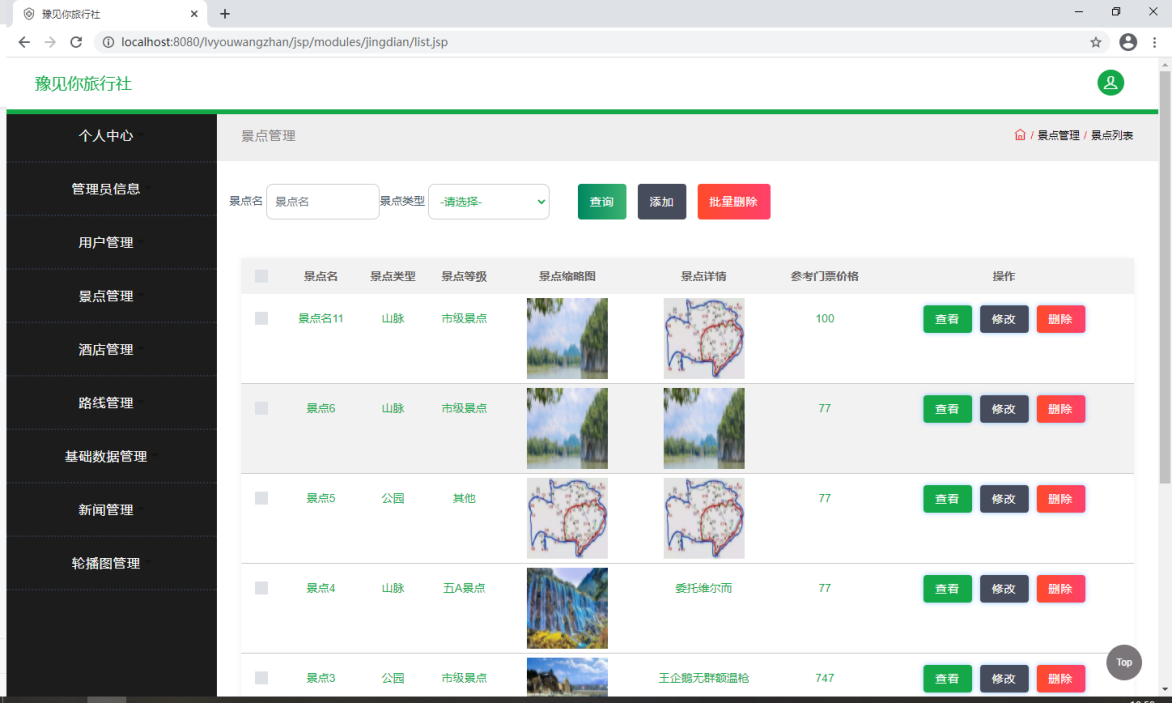Click the 添加 add button

[x=661, y=202]
